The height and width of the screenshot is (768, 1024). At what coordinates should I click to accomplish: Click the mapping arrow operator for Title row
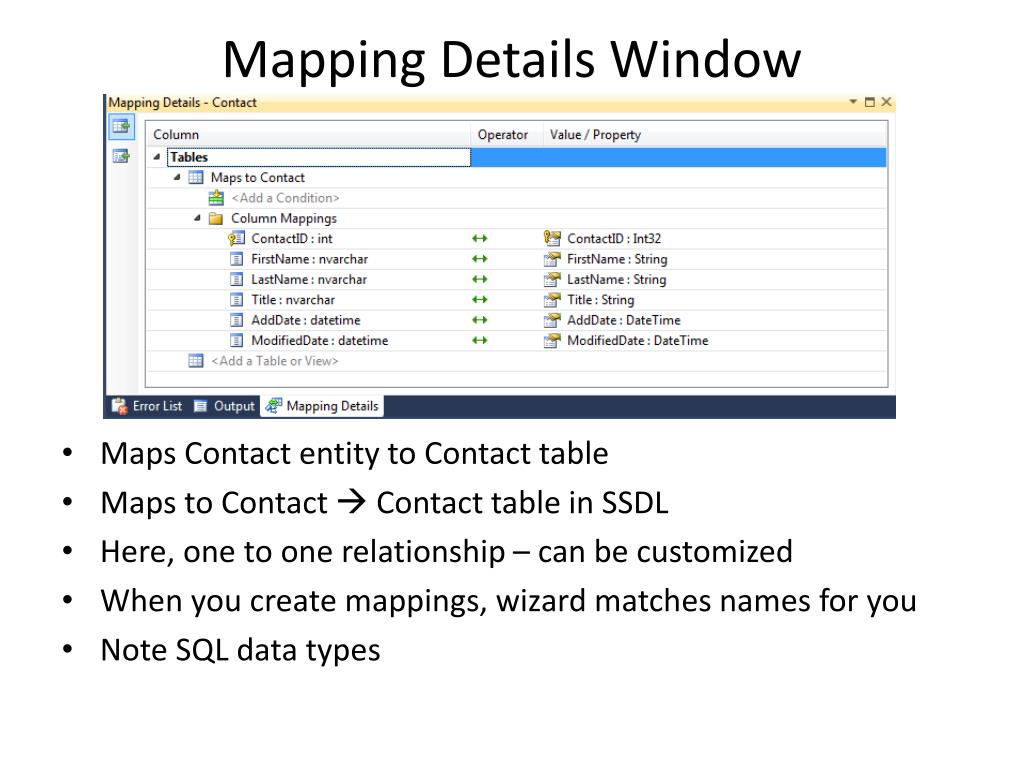(479, 299)
